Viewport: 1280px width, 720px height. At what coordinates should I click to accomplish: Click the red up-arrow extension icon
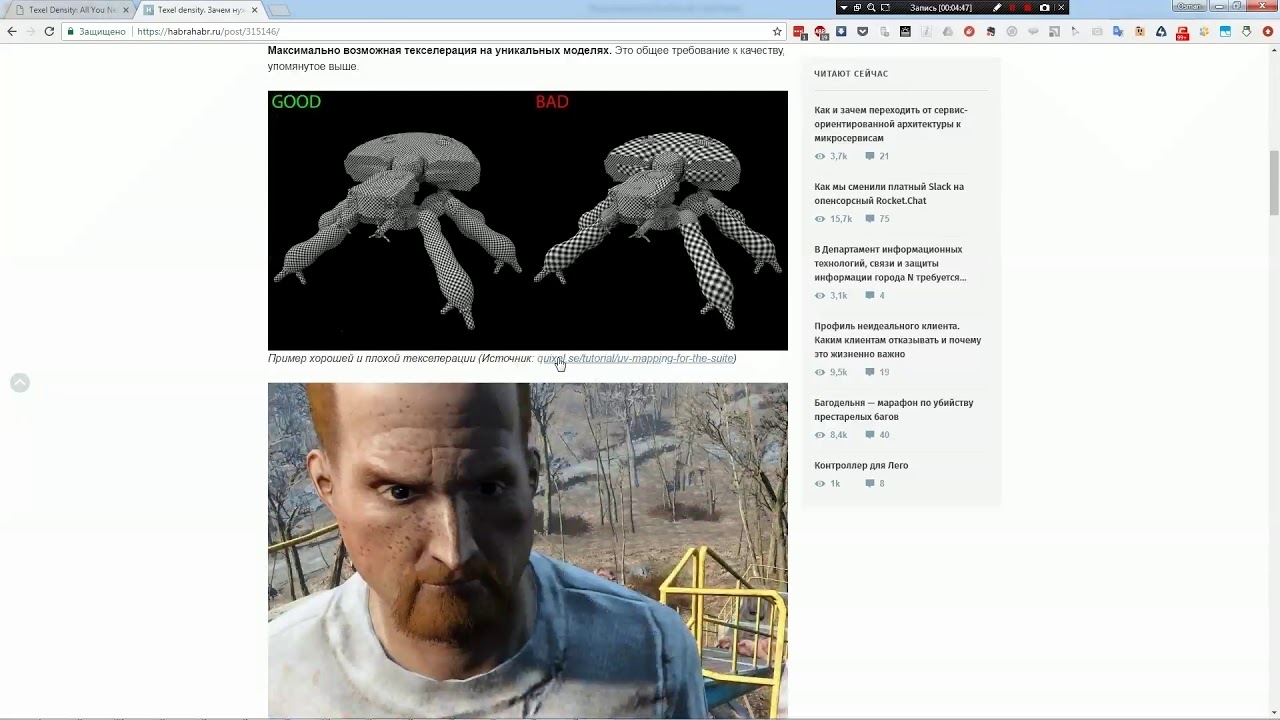pos(1267,32)
